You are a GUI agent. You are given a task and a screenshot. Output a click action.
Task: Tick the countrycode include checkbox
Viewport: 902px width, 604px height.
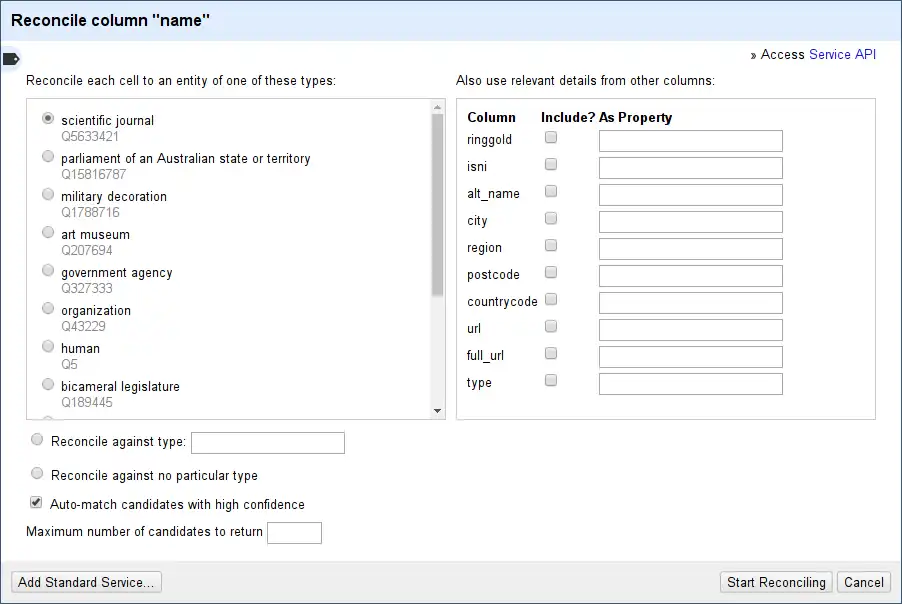tap(551, 299)
